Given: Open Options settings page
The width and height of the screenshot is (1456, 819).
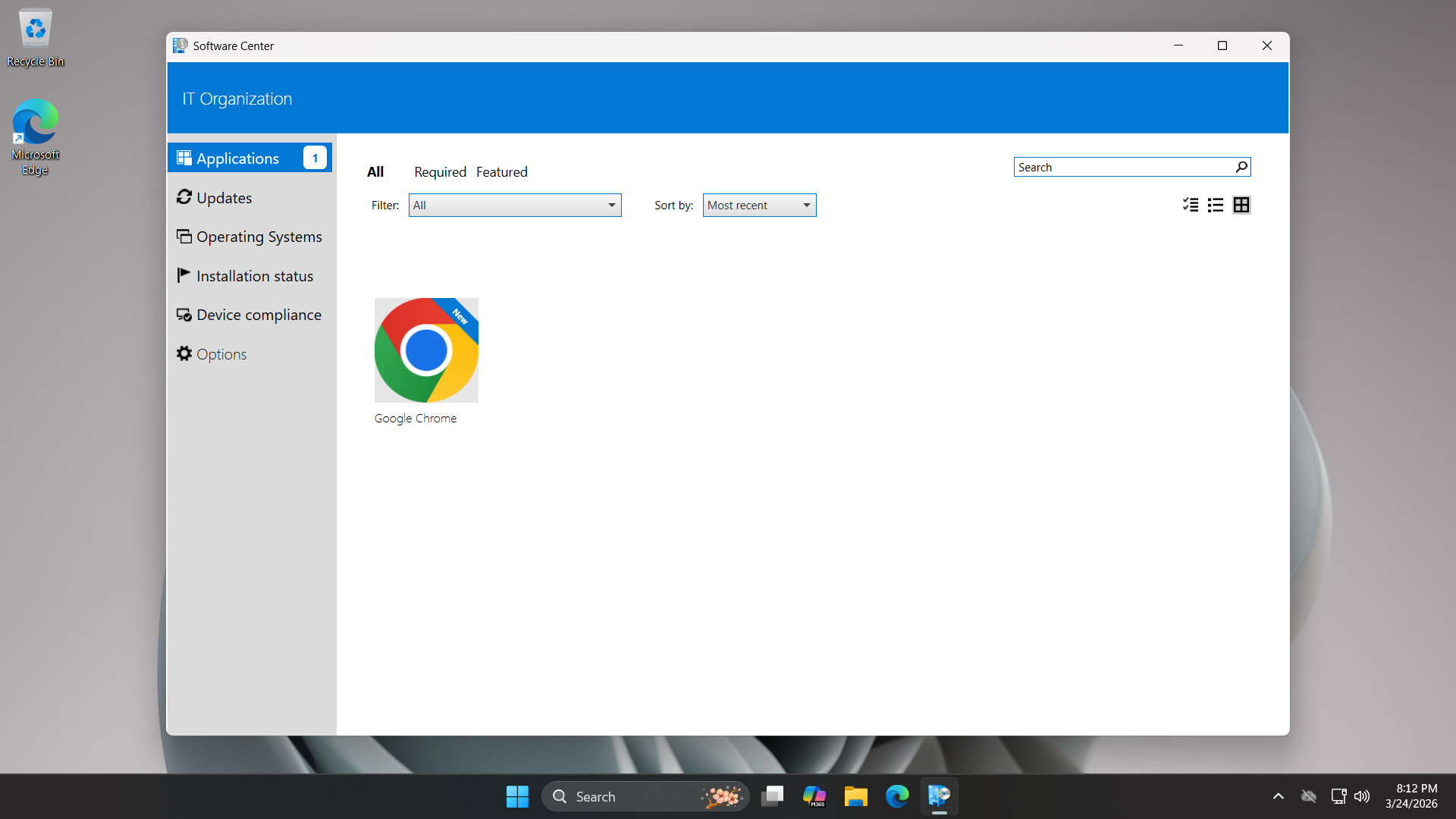Looking at the screenshot, I should point(221,354).
